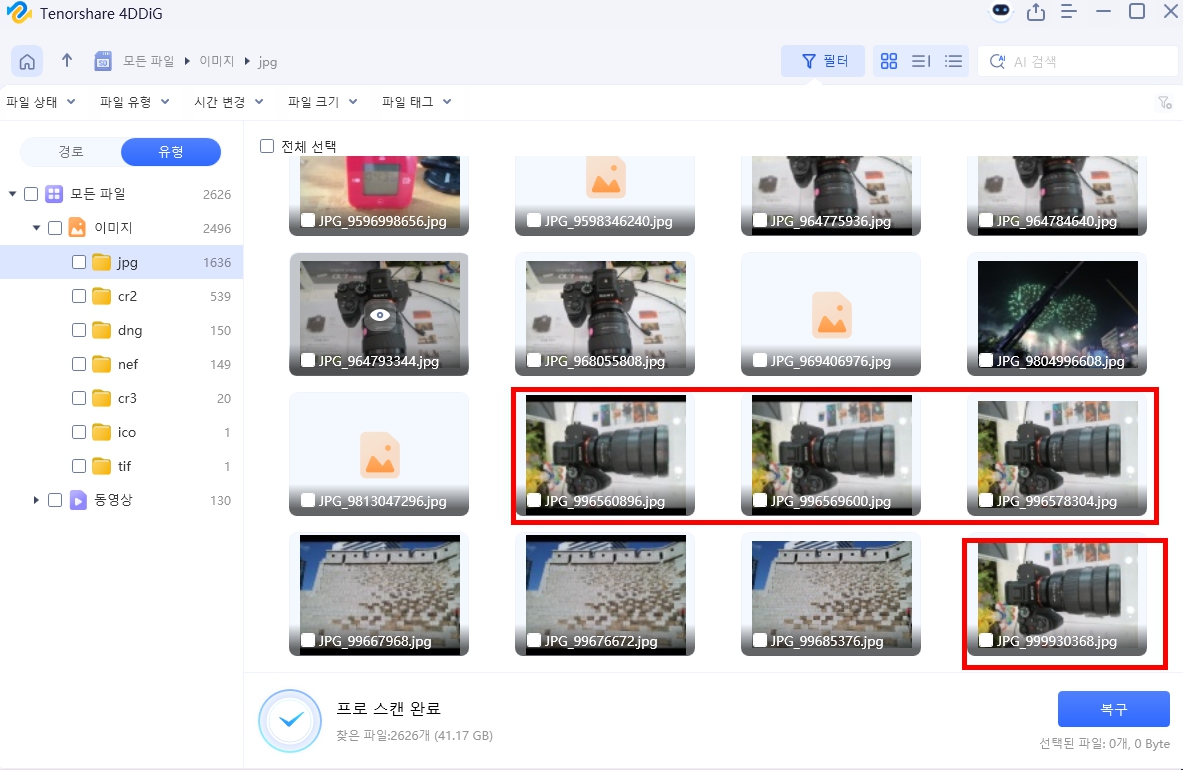The height and width of the screenshot is (770, 1183).
Task: Open the AI assistant robot icon
Action: point(1001,11)
